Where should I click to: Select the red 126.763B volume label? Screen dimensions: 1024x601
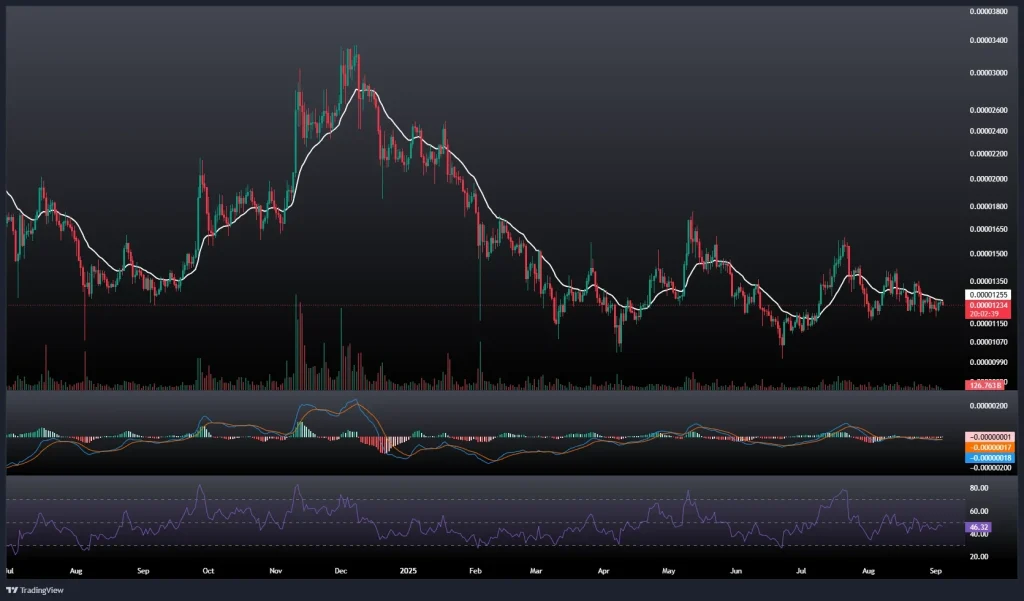[985, 385]
